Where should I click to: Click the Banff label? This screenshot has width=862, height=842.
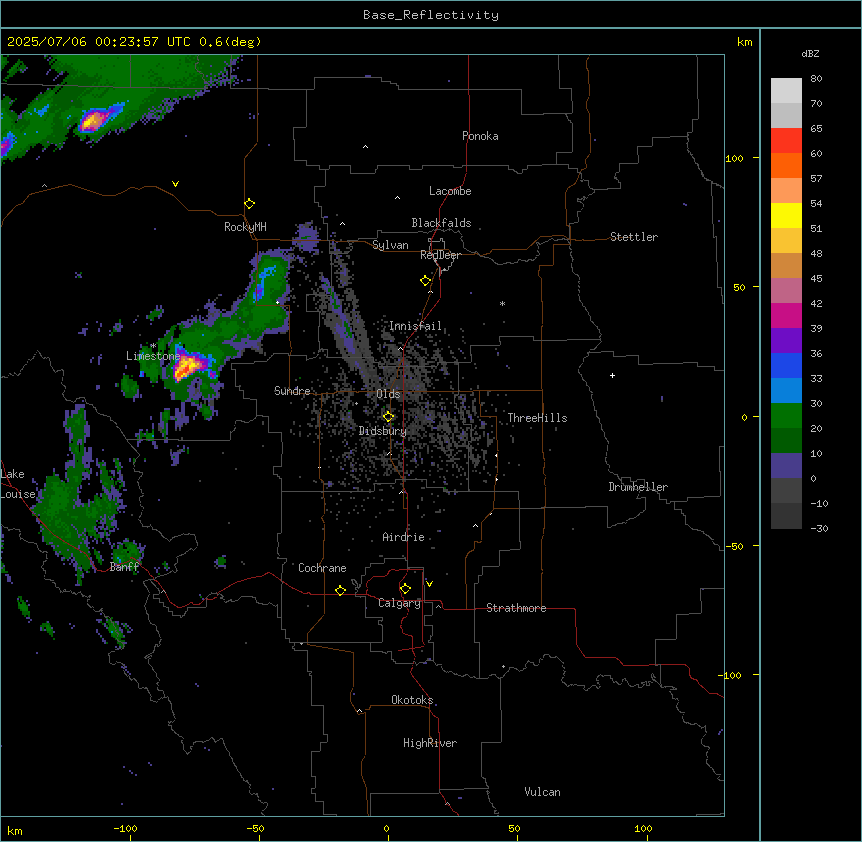124,567
